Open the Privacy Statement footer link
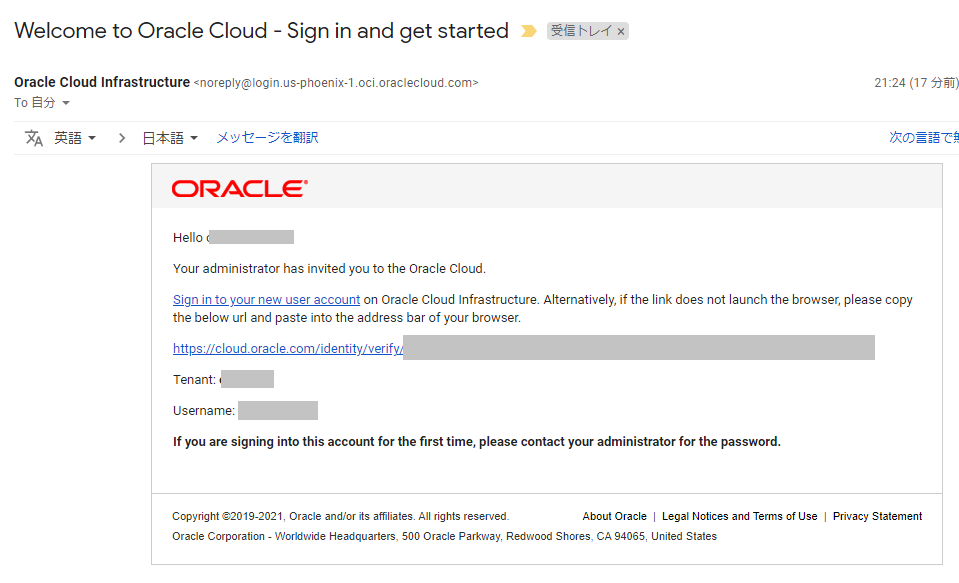Screen dimensions: 959x583 pos(877,516)
